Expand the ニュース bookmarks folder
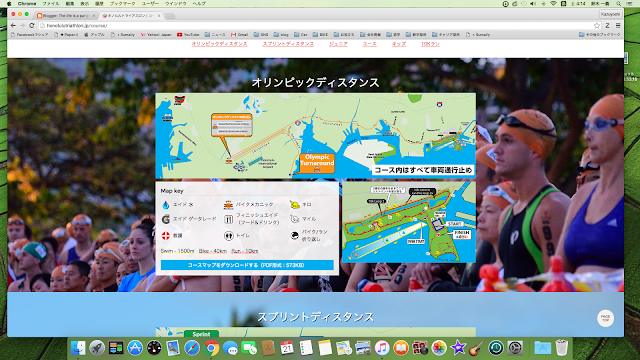Screen dimensions: 640x360 [215, 35]
